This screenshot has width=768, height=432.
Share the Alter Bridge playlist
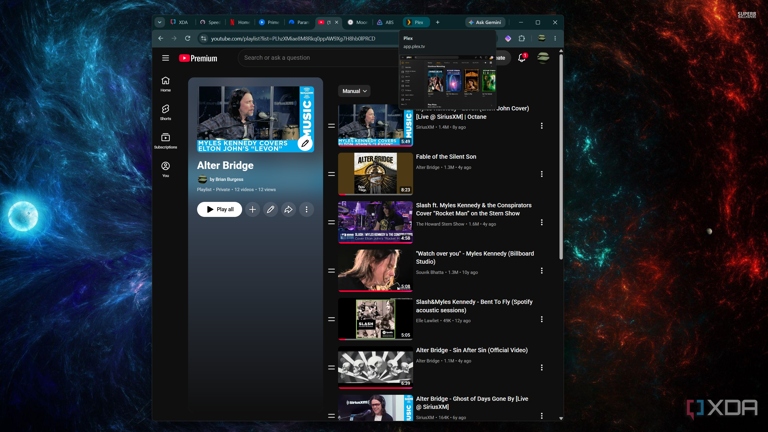[x=288, y=209]
